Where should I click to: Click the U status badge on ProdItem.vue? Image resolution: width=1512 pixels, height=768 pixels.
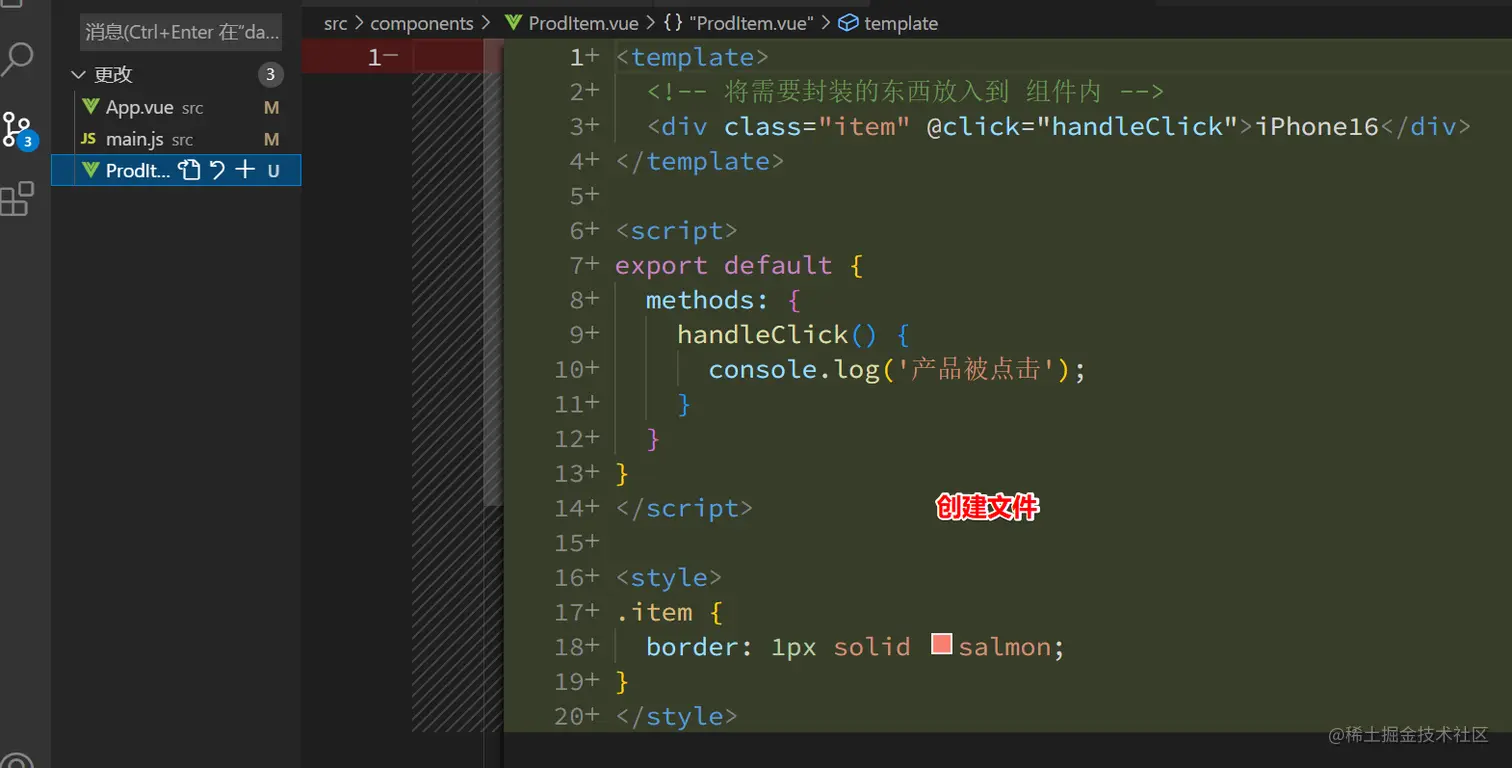(274, 171)
